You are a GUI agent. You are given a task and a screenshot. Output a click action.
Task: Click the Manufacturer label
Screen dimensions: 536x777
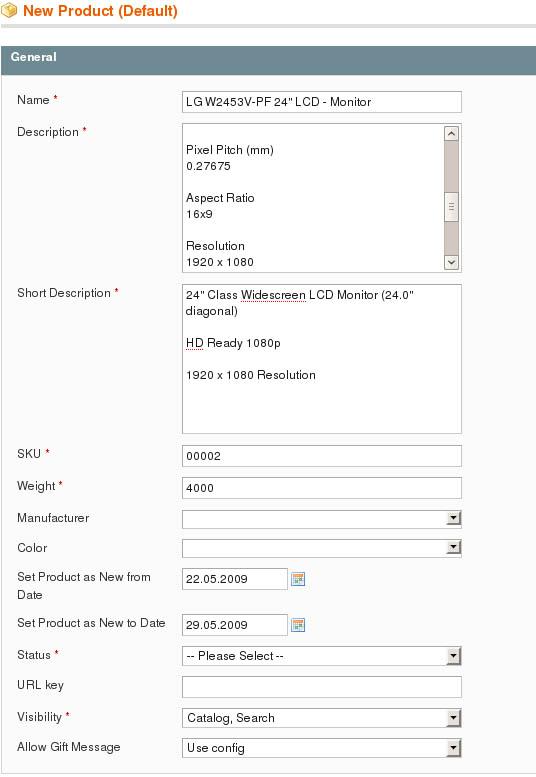(53, 518)
